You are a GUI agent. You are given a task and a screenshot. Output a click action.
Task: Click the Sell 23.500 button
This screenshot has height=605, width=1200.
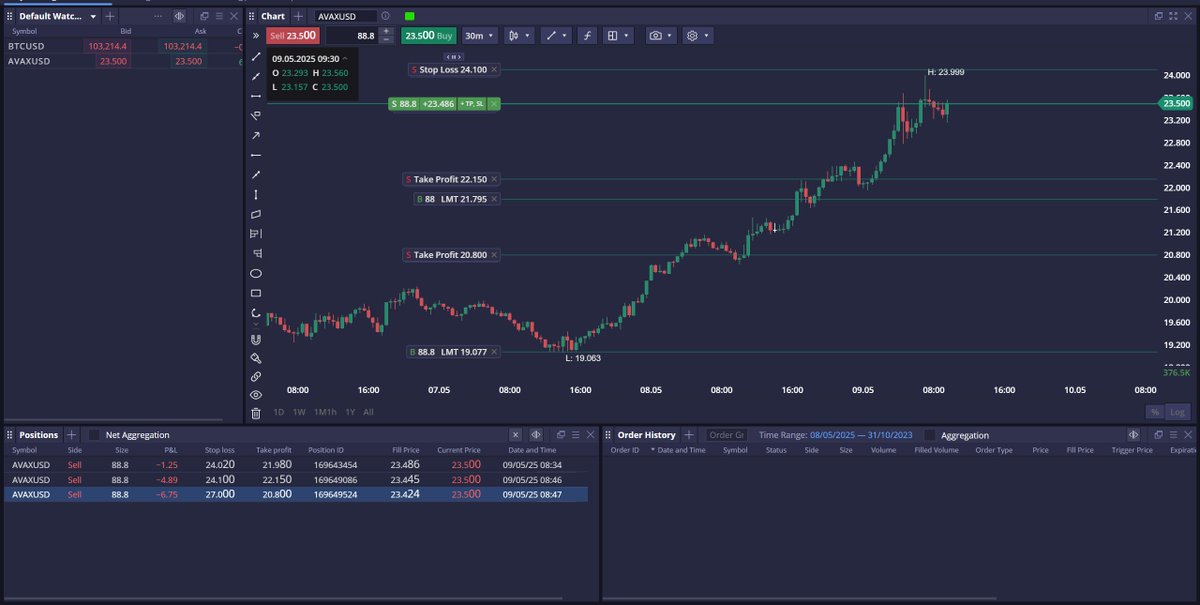tap(292, 35)
